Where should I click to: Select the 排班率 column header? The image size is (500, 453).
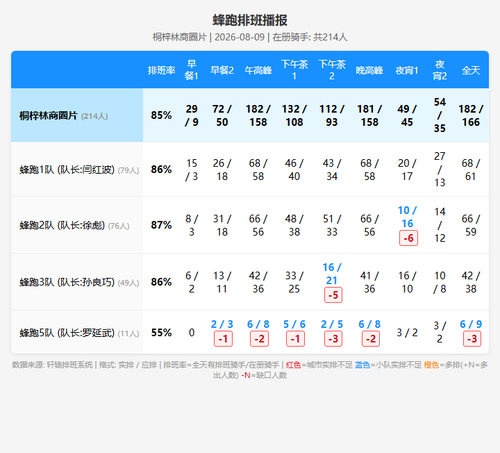click(161, 70)
